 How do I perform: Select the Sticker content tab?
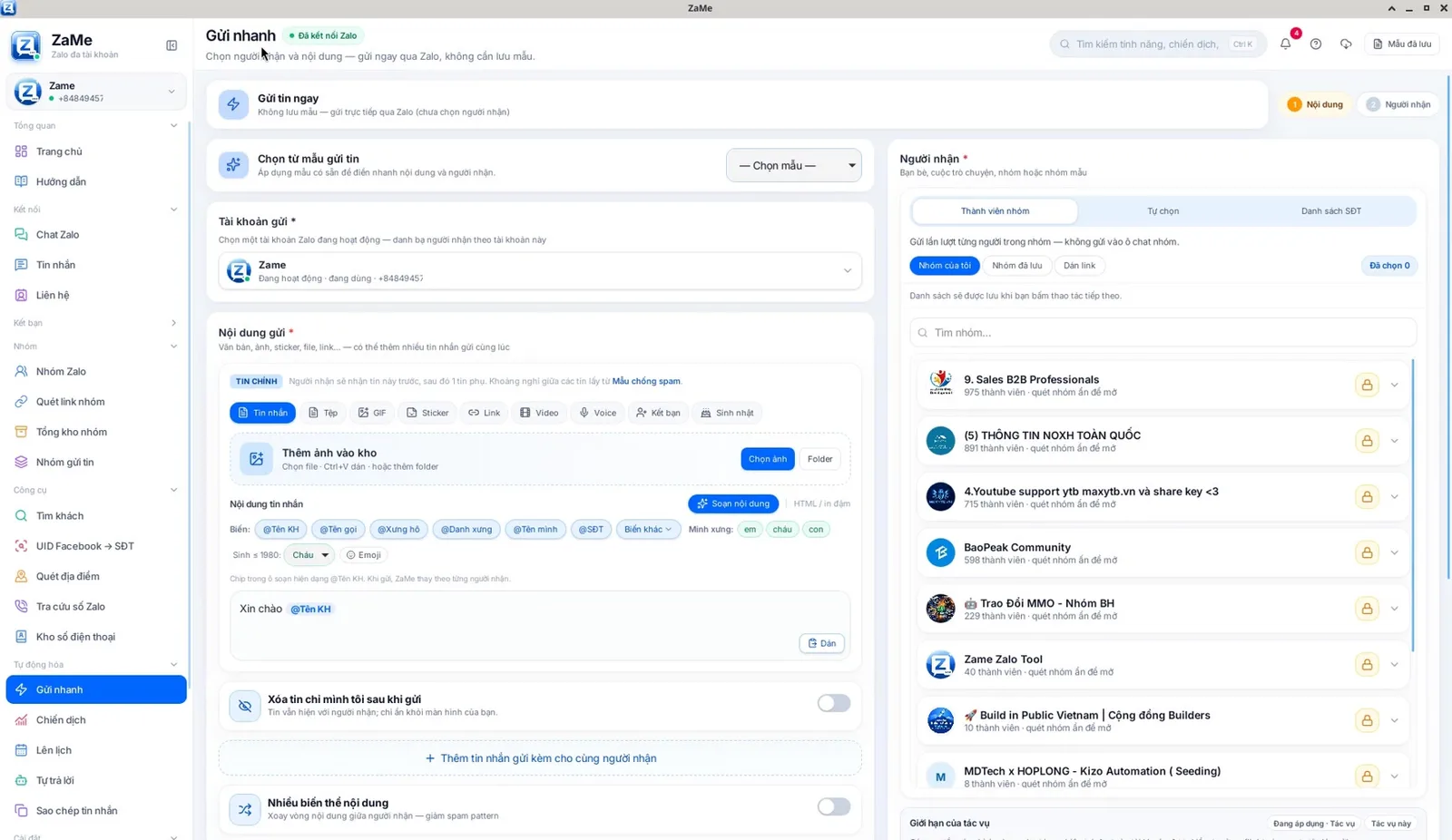(427, 413)
